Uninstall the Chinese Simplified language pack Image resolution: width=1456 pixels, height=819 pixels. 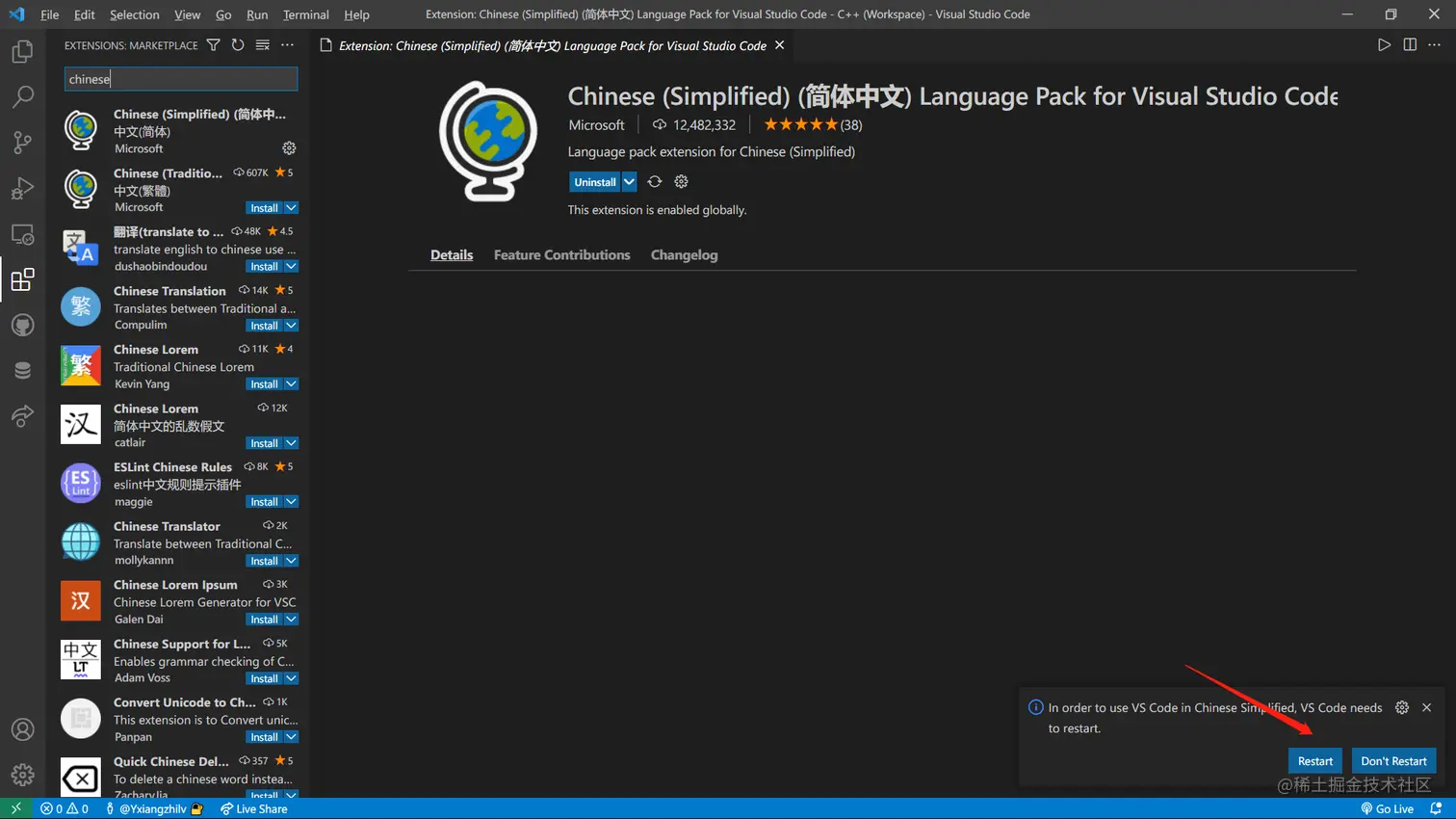pos(595,182)
